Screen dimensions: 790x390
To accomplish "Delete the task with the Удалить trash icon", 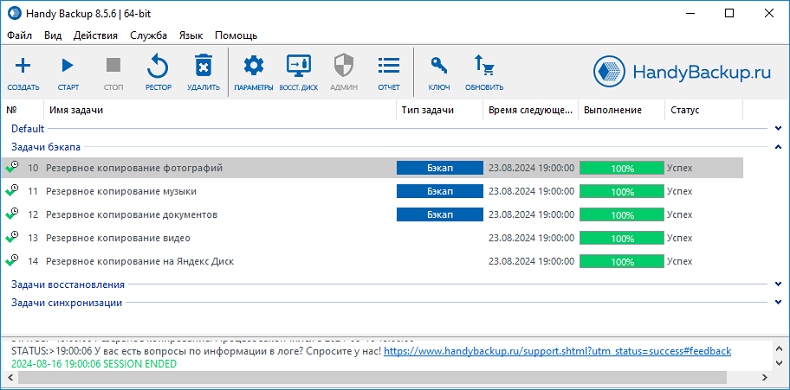I will pos(204,66).
